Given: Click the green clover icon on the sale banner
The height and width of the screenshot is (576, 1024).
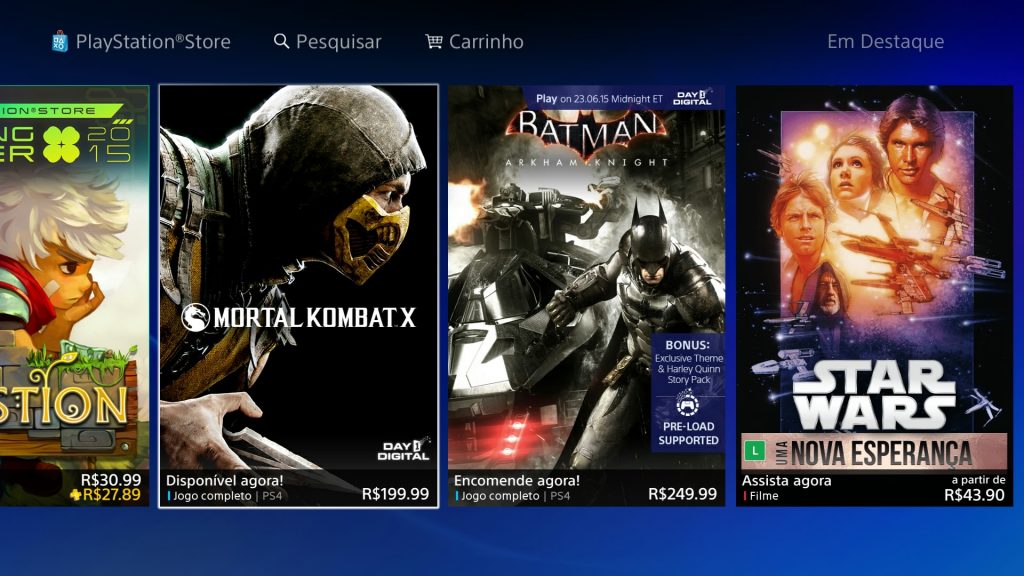Looking at the screenshot, I should [61, 145].
